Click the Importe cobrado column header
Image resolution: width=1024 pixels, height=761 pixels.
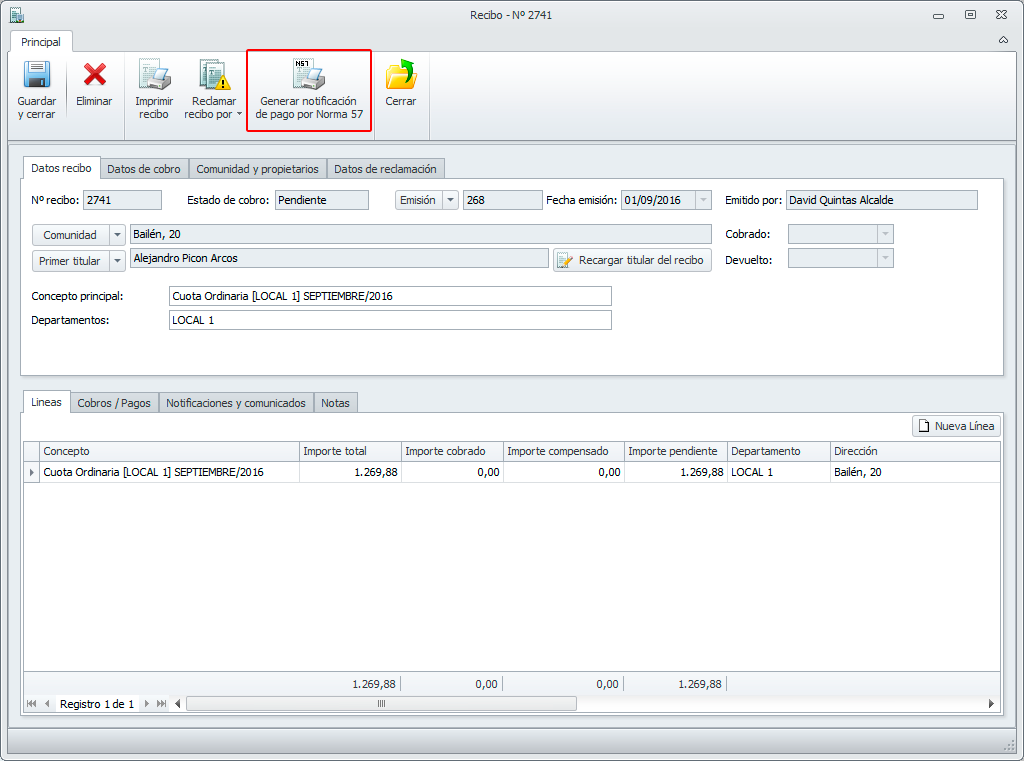pos(452,451)
